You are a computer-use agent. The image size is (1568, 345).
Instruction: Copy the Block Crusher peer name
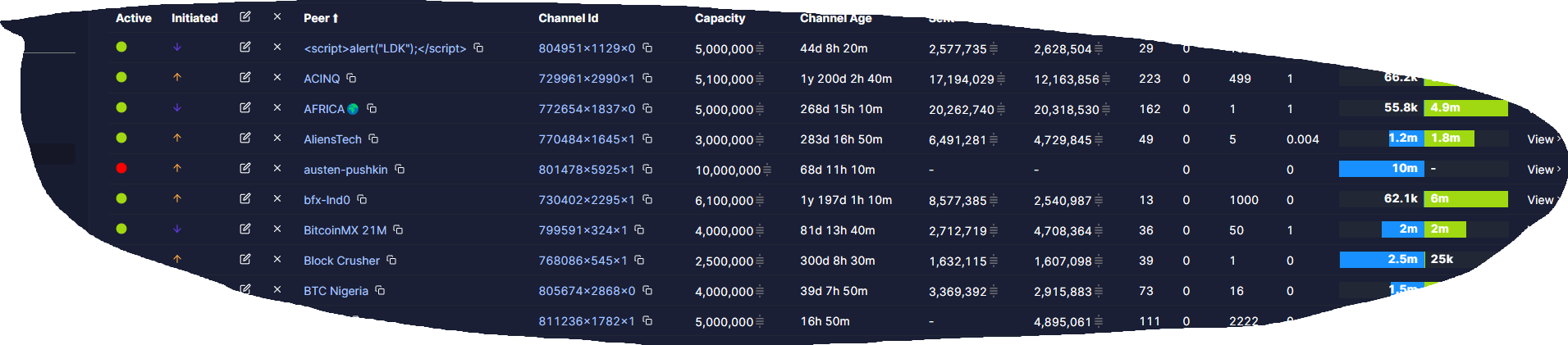(x=391, y=260)
